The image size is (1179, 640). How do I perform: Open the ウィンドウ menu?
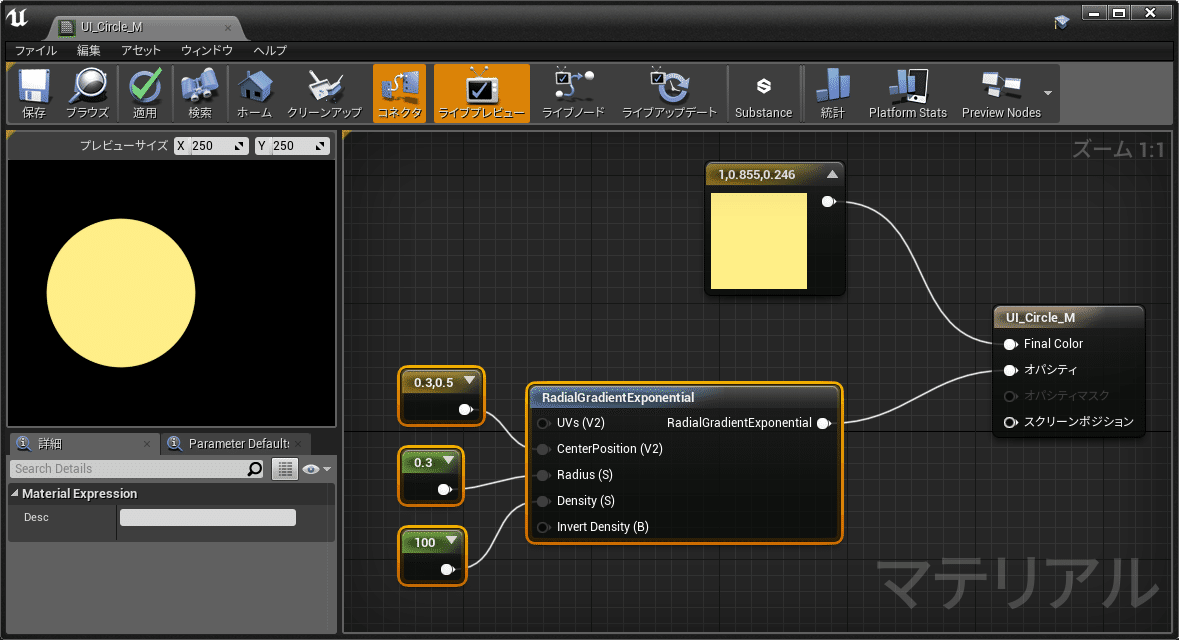[207, 50]
